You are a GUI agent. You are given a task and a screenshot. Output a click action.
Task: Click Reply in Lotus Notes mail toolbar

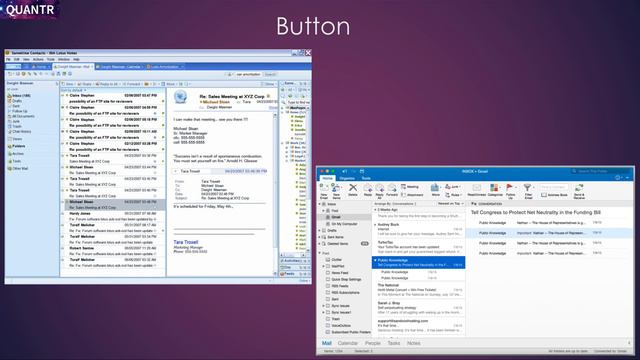tap(84, 84)
